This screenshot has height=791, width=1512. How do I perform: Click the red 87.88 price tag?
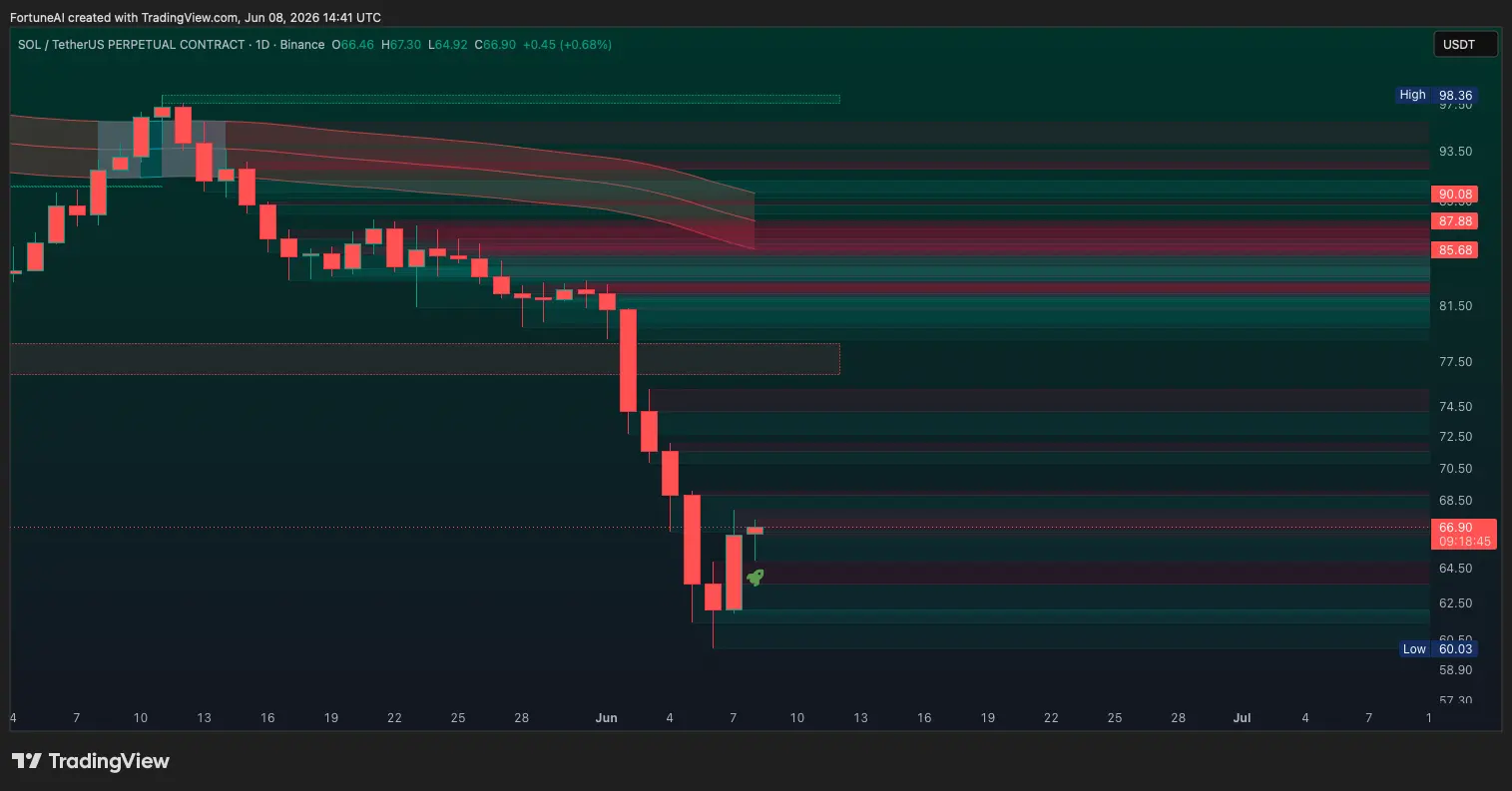(x=1453, y=221)
